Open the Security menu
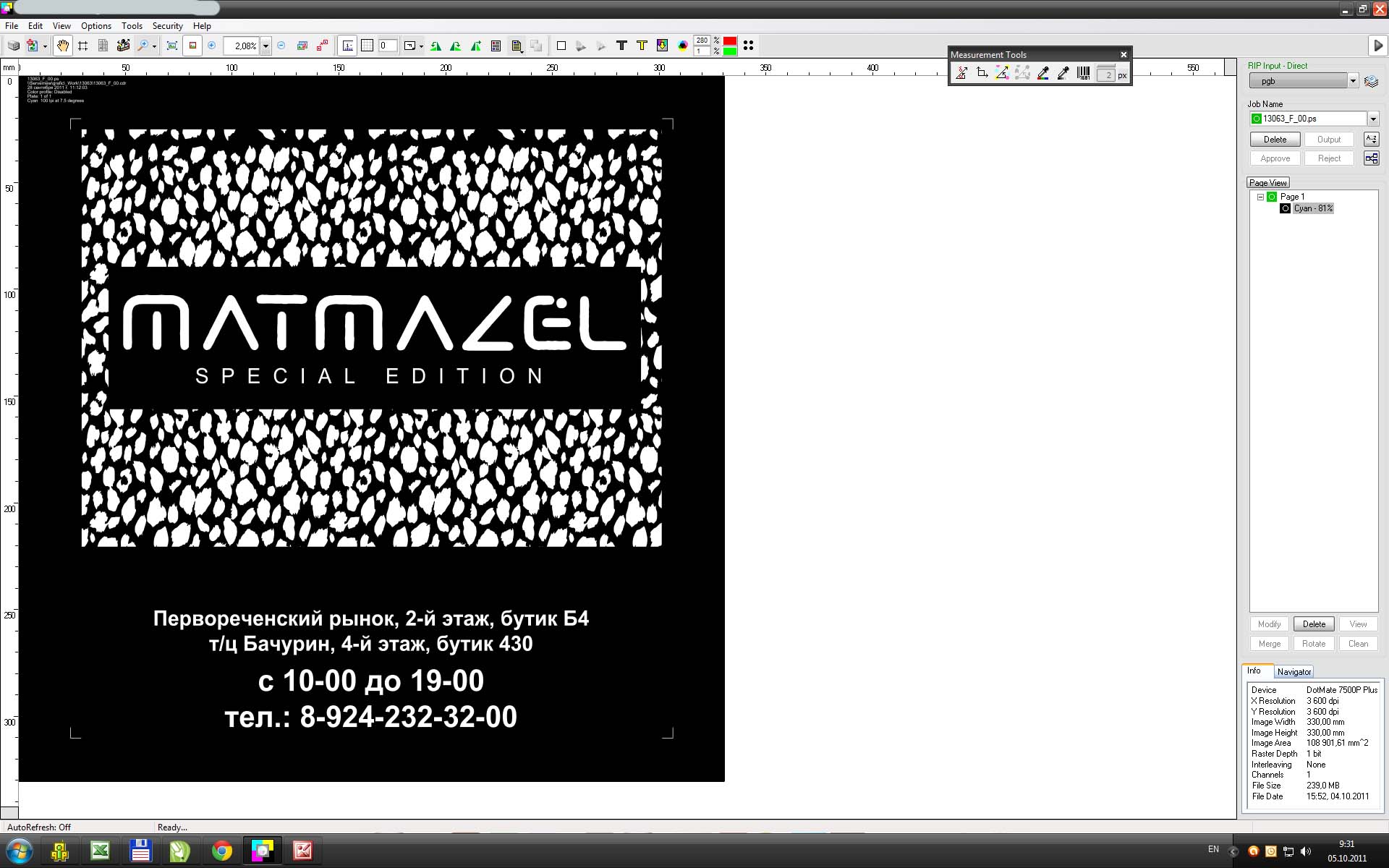This screenshot has width=1389, height=868. coord(167,25)
